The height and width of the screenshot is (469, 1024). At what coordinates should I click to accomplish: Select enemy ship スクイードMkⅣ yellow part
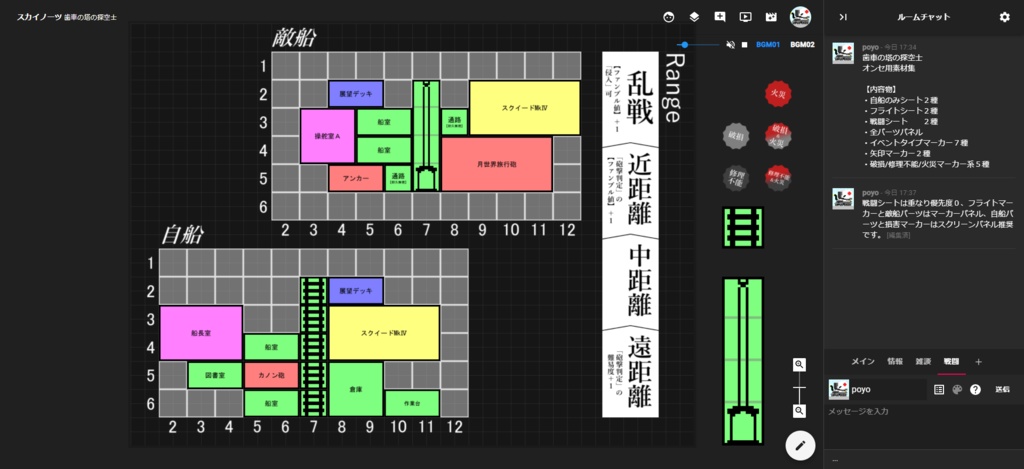pyautogui.click(x=525, y=108)
